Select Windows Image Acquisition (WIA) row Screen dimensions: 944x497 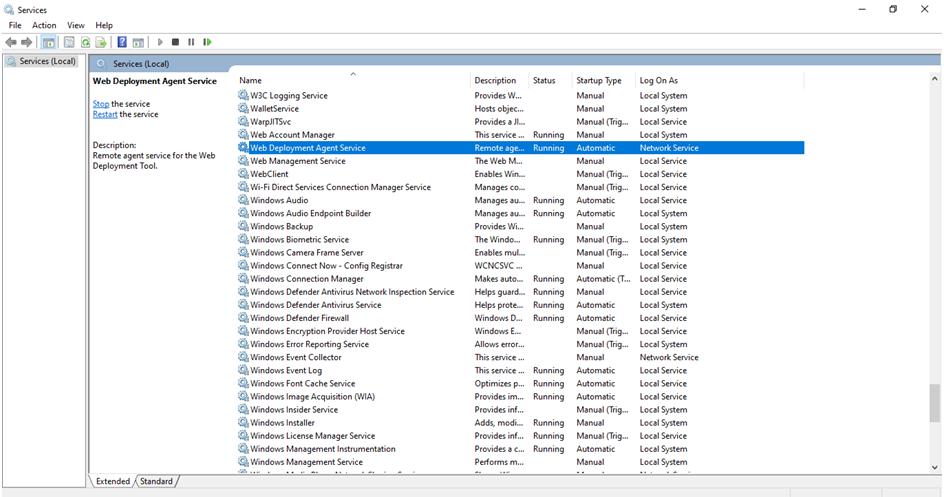(x=520, y=397)
